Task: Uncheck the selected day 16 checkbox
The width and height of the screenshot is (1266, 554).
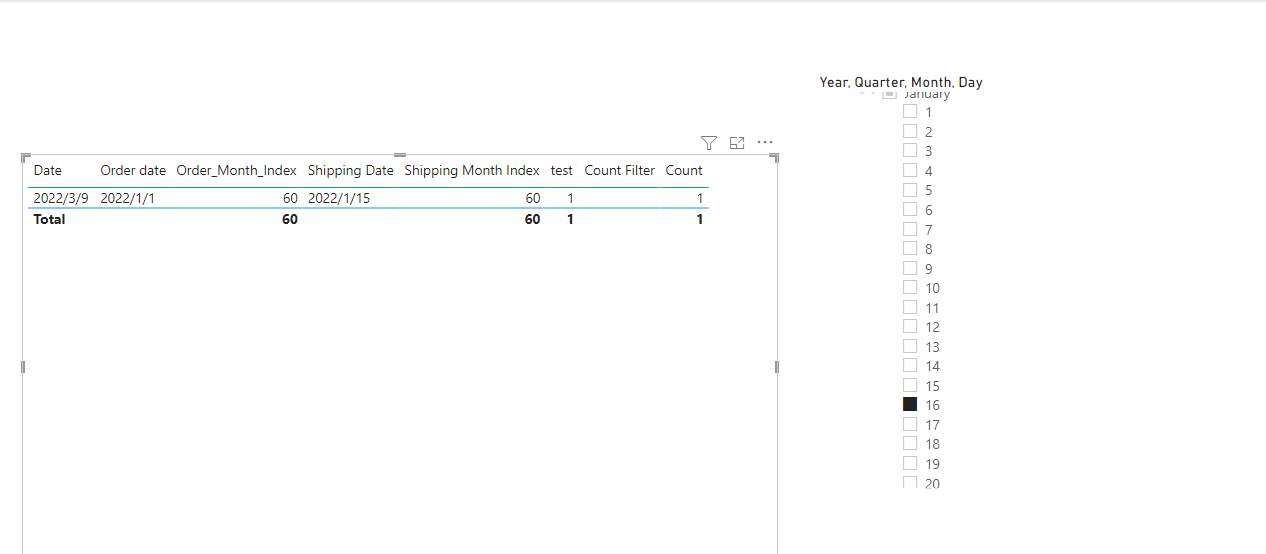Action: 910,404
